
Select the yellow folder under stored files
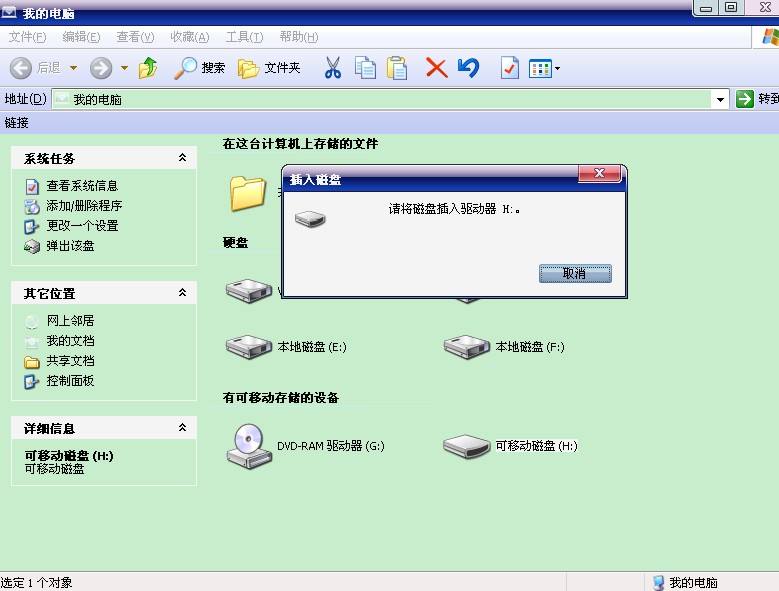click(x=247, y=194)
